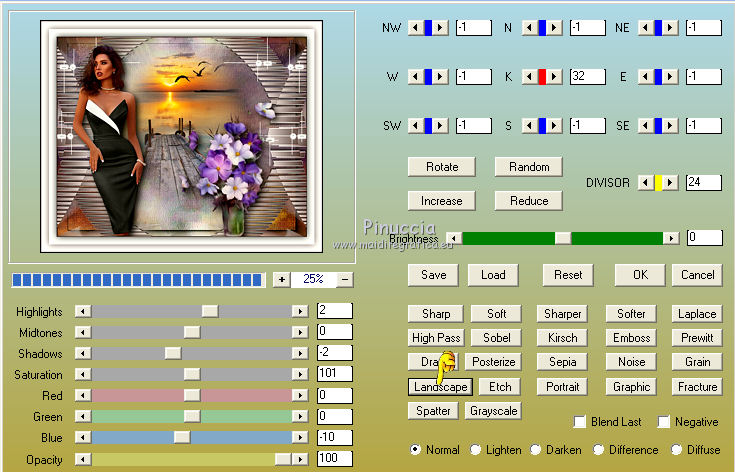Click the Highlights slider thumb
This screenshot has width=735, height=472.
point(210,311)
